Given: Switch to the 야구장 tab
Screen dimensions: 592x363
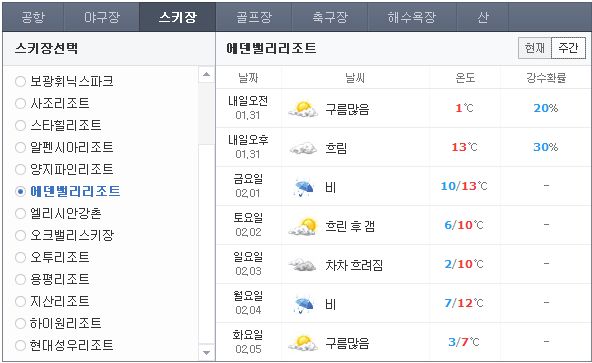Looking at the screenshot, I should 102,17.
